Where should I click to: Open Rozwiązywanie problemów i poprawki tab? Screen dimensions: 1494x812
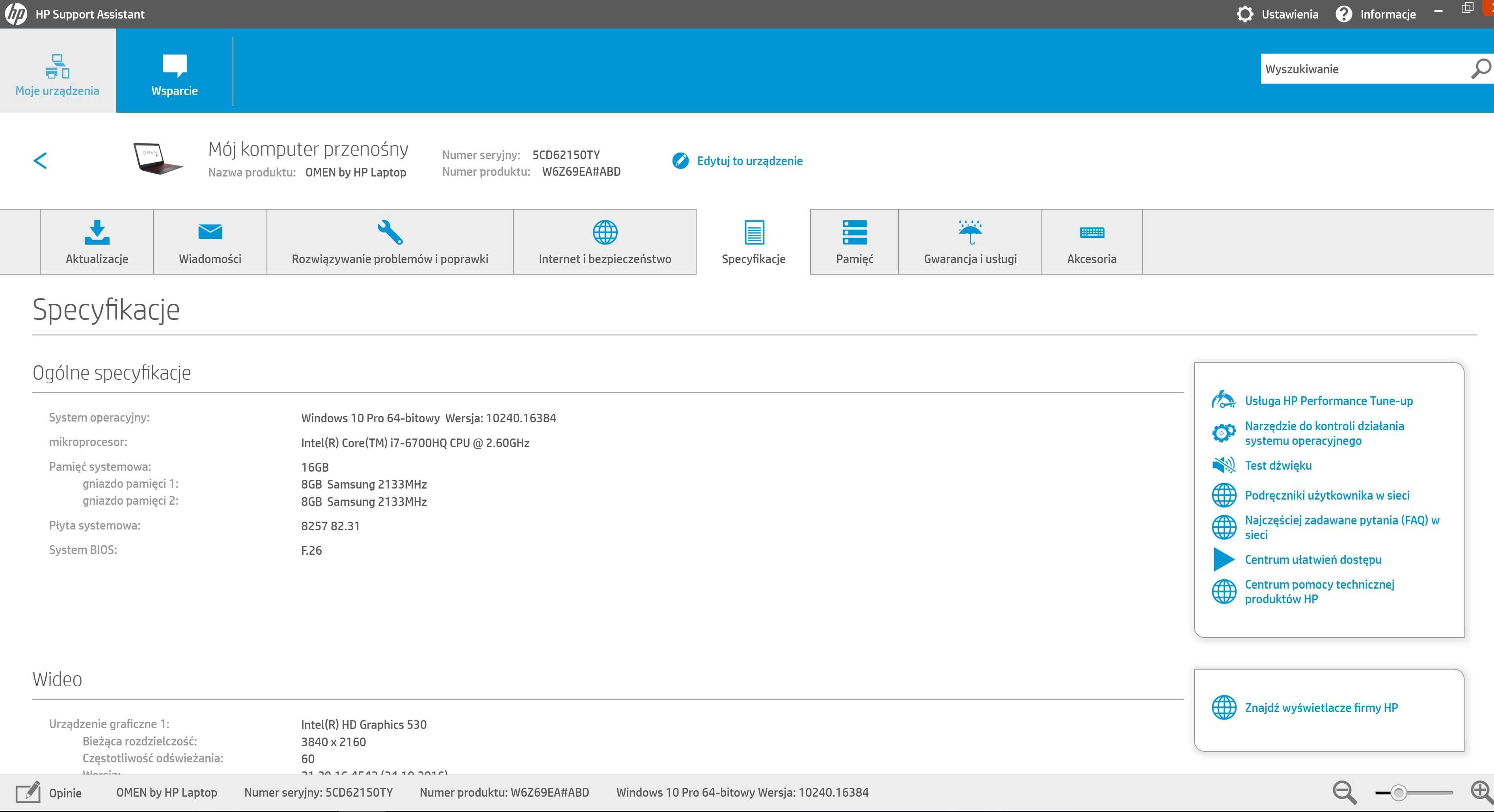tap(390, 242)
